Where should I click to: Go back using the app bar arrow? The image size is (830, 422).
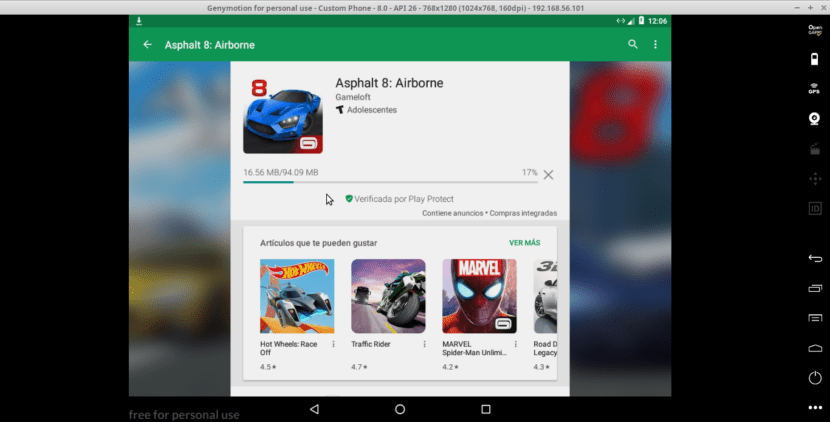(x=148, y=45)
